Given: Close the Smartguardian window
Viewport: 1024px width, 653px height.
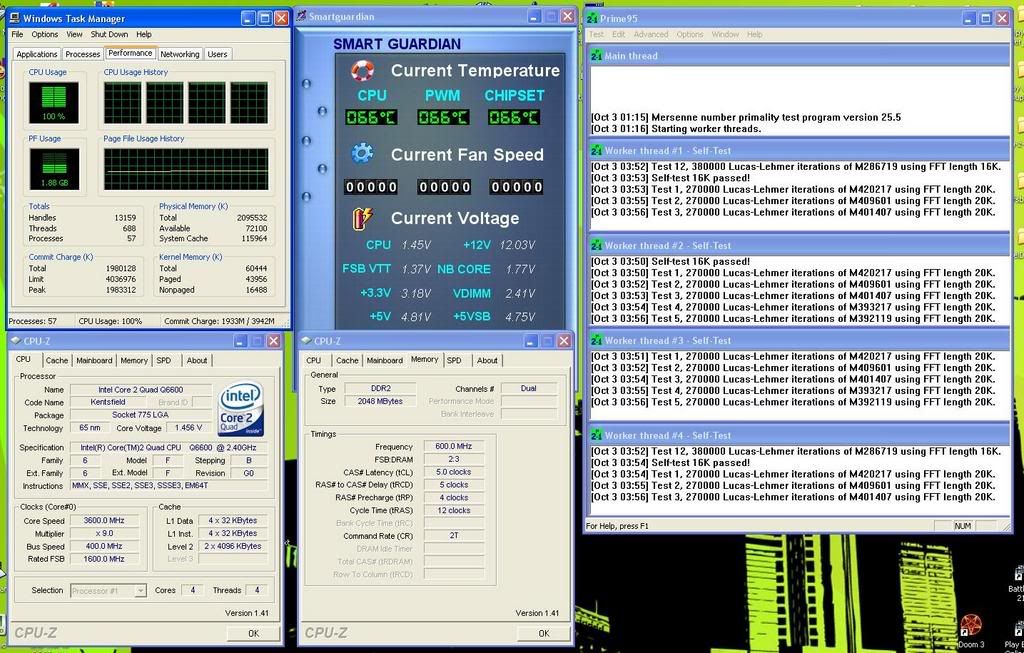Looking at the screenshot, I should (x=568, y=16).
